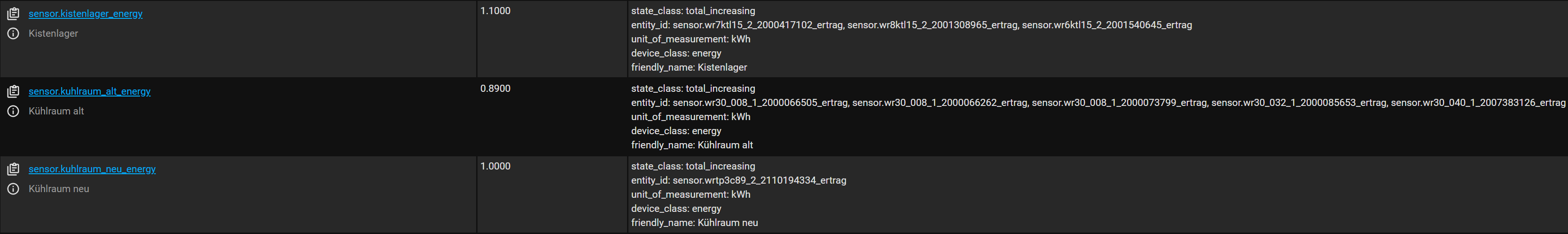Viewport: 1568px width, 234px height.
Task: Select the 0.8900 state cell
Action: [495, 89]
